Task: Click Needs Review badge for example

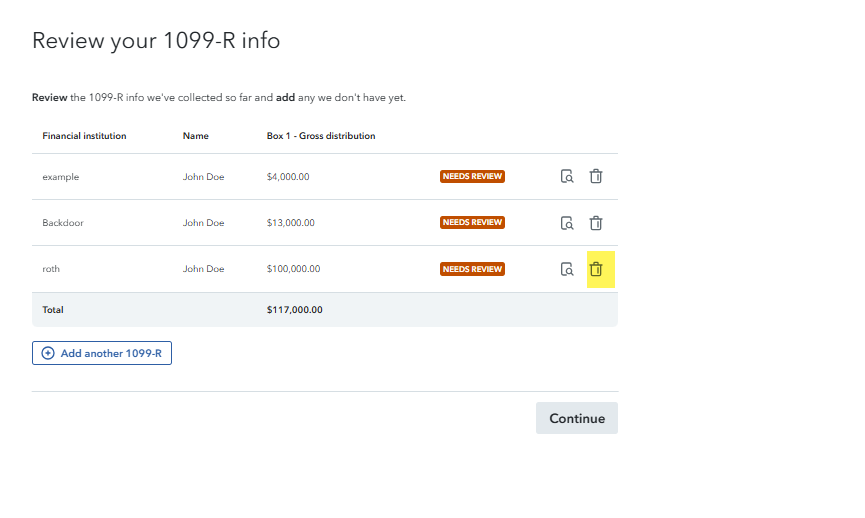Action: point(472,177)
